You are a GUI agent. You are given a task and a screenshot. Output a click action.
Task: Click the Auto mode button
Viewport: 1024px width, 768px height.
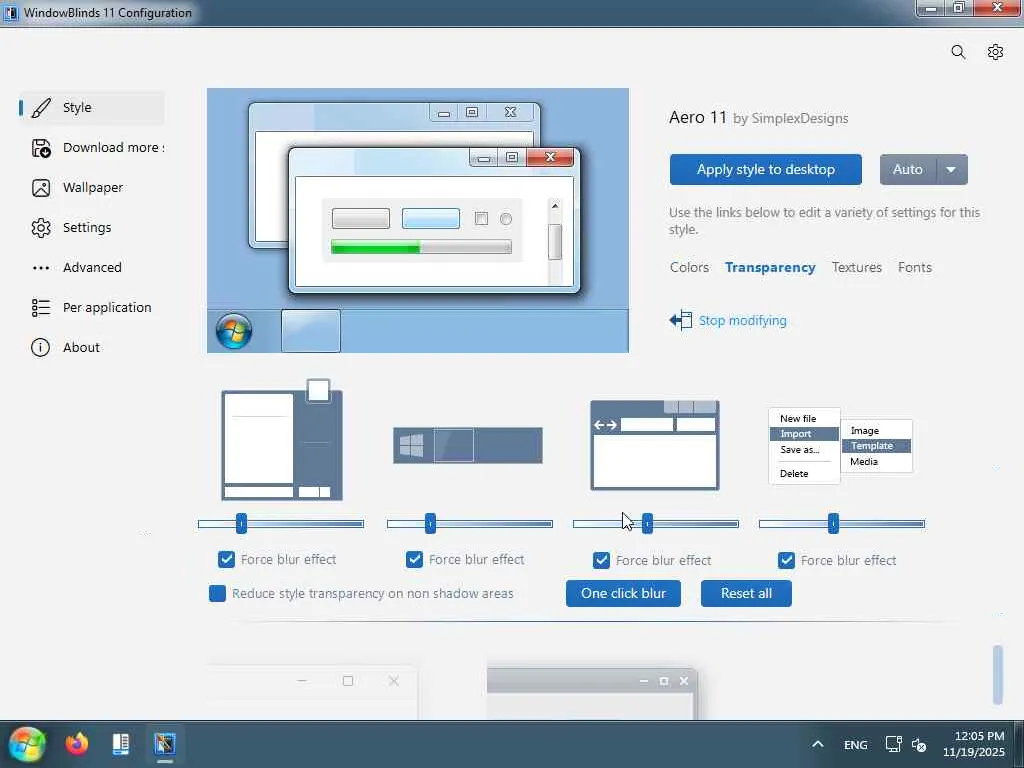click(908, 170)
